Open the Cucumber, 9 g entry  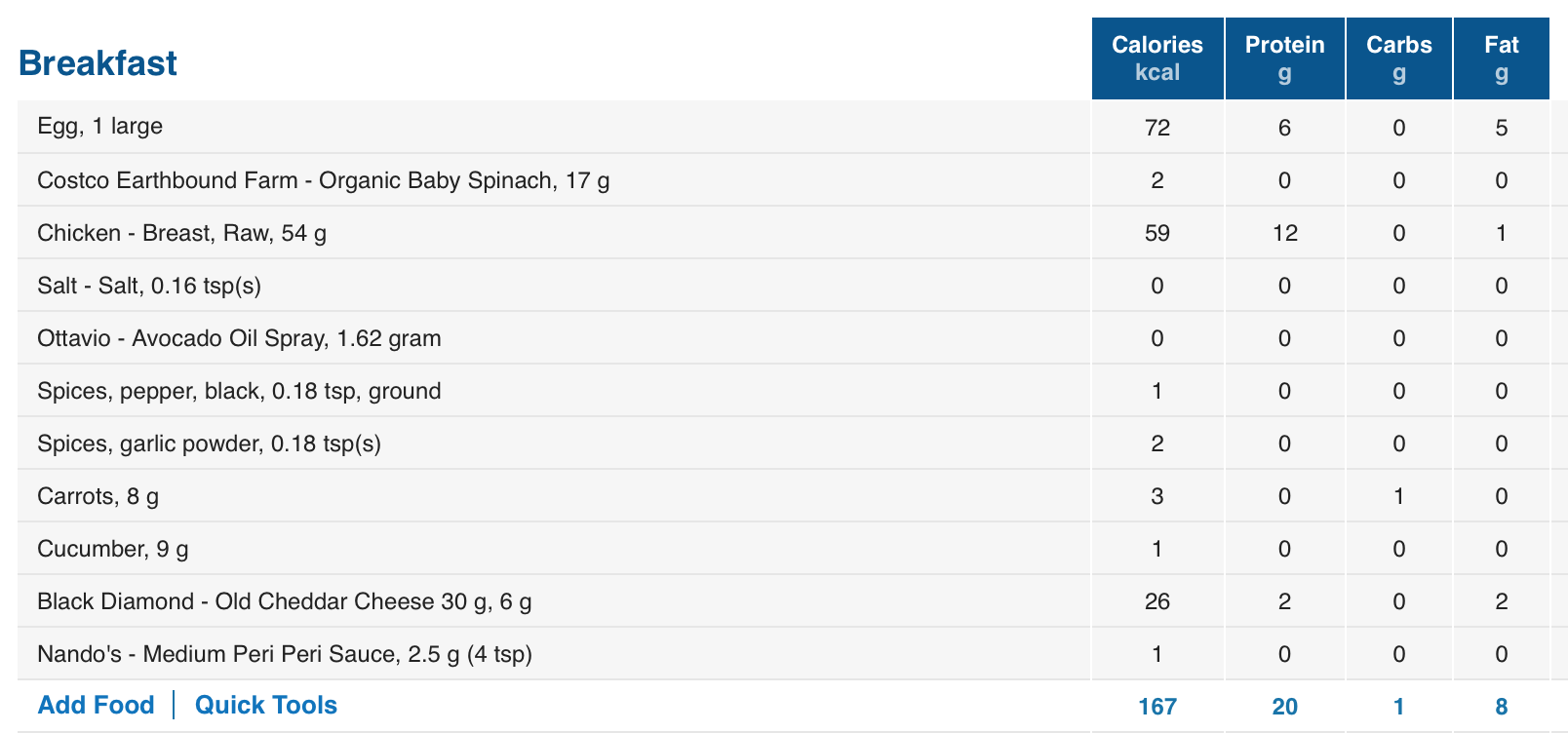point(113,549)
